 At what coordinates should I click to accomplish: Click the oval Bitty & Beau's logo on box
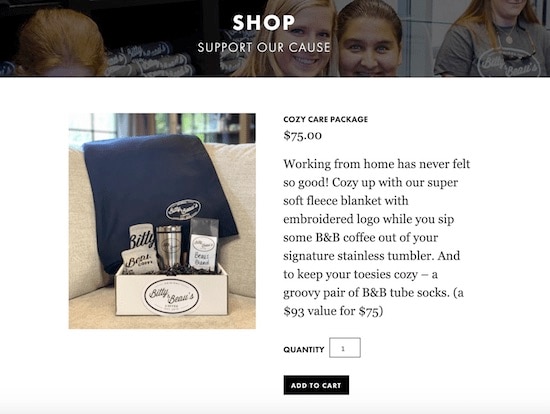tap(172, 296)
